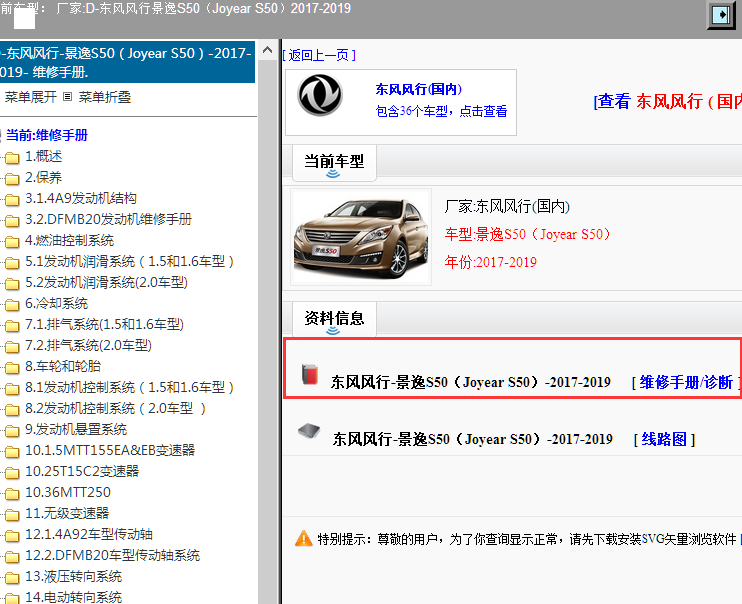Expand 12.2.DFMB20车型传动轴系统

tap(112, 555)
